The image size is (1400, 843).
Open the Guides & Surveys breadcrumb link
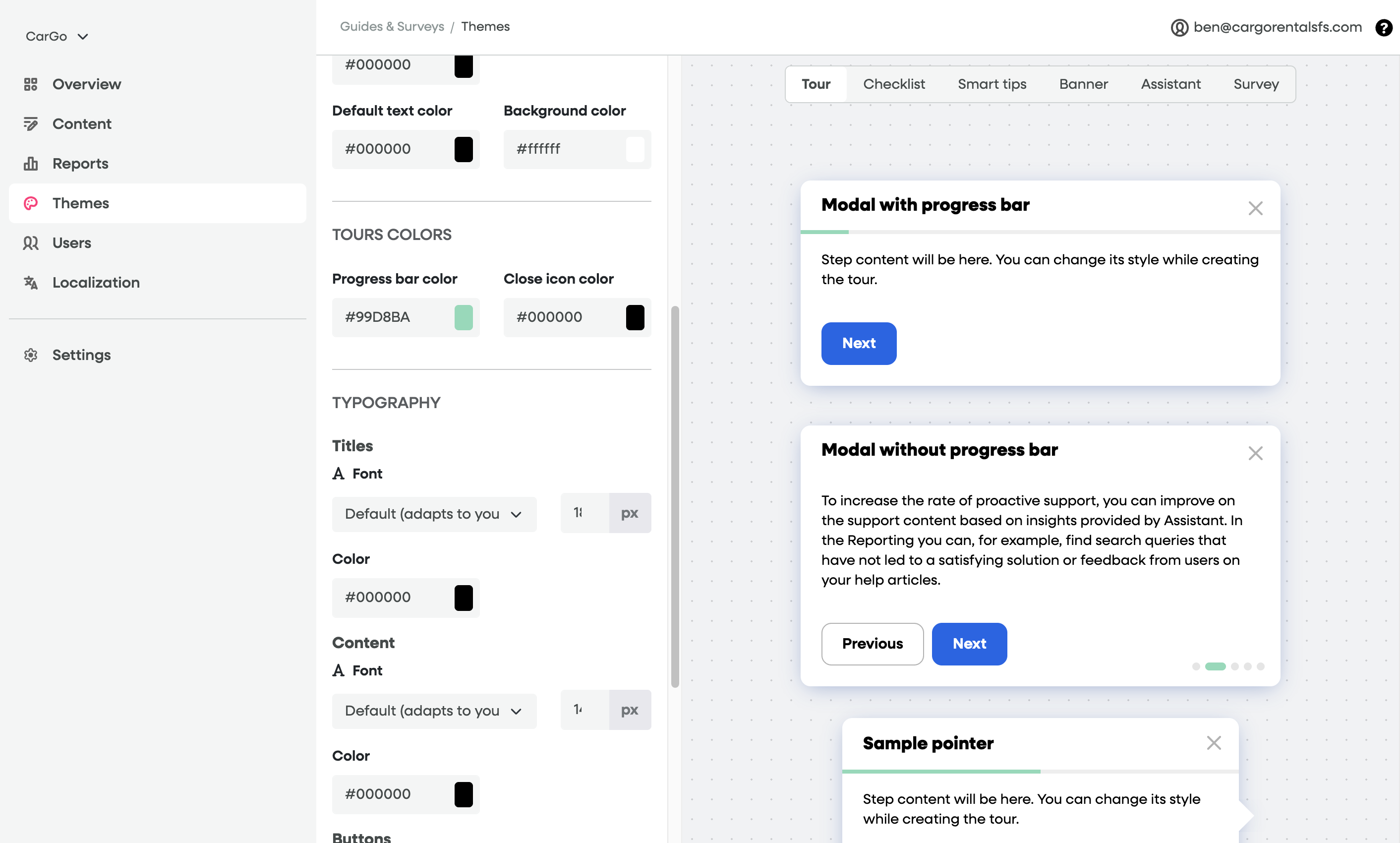coord(392,27)
